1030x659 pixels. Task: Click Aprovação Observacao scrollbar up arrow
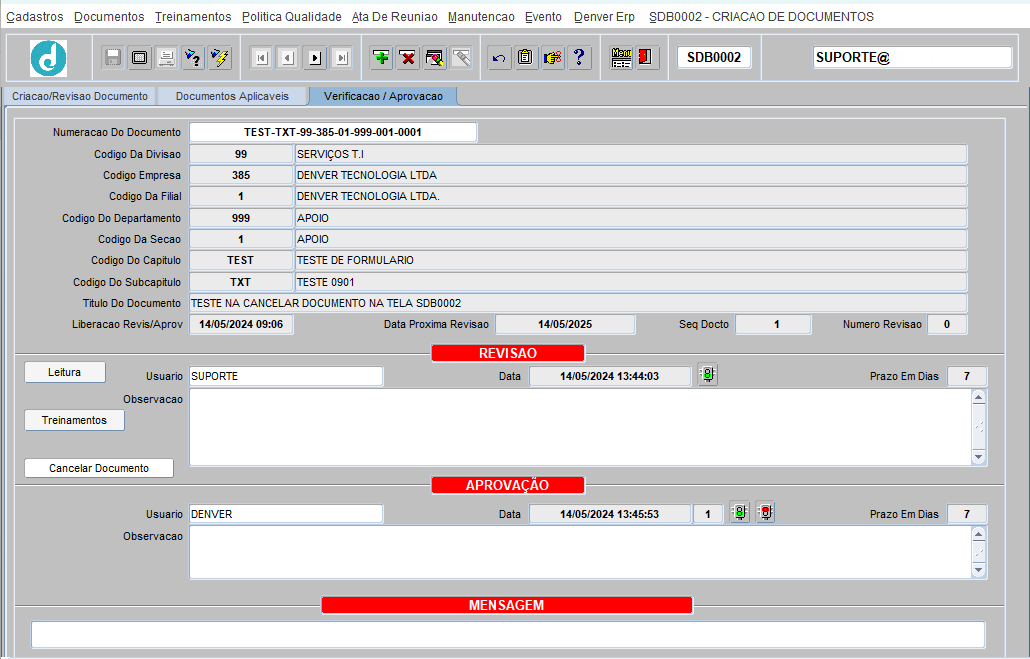point(979,534)
